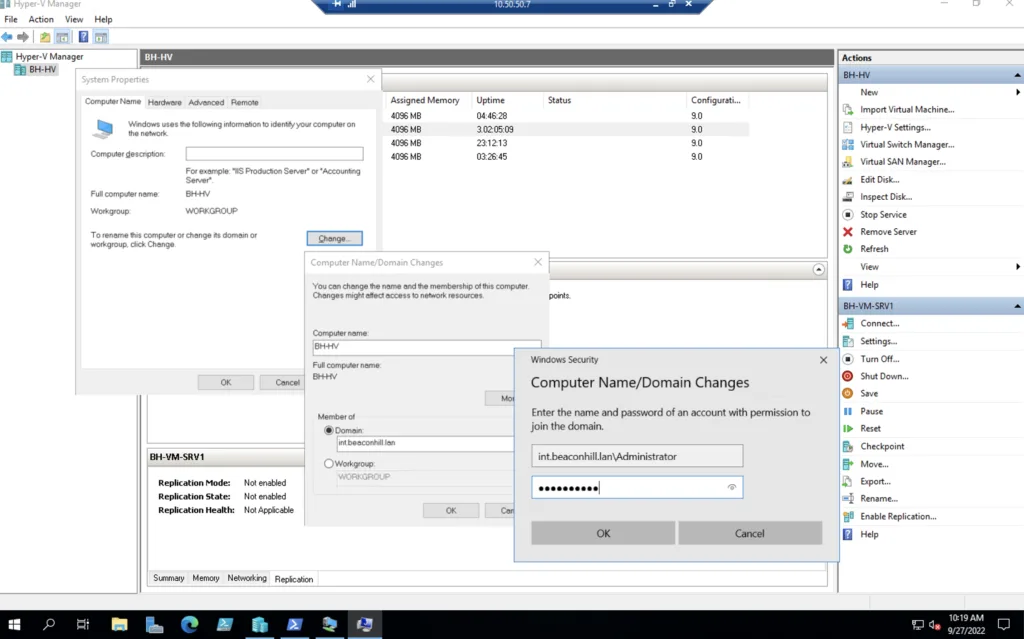The image size is (1024, 639).
Task: Open Hyper-V Settings from the Actions pane
Action: (x=895, y=127)
